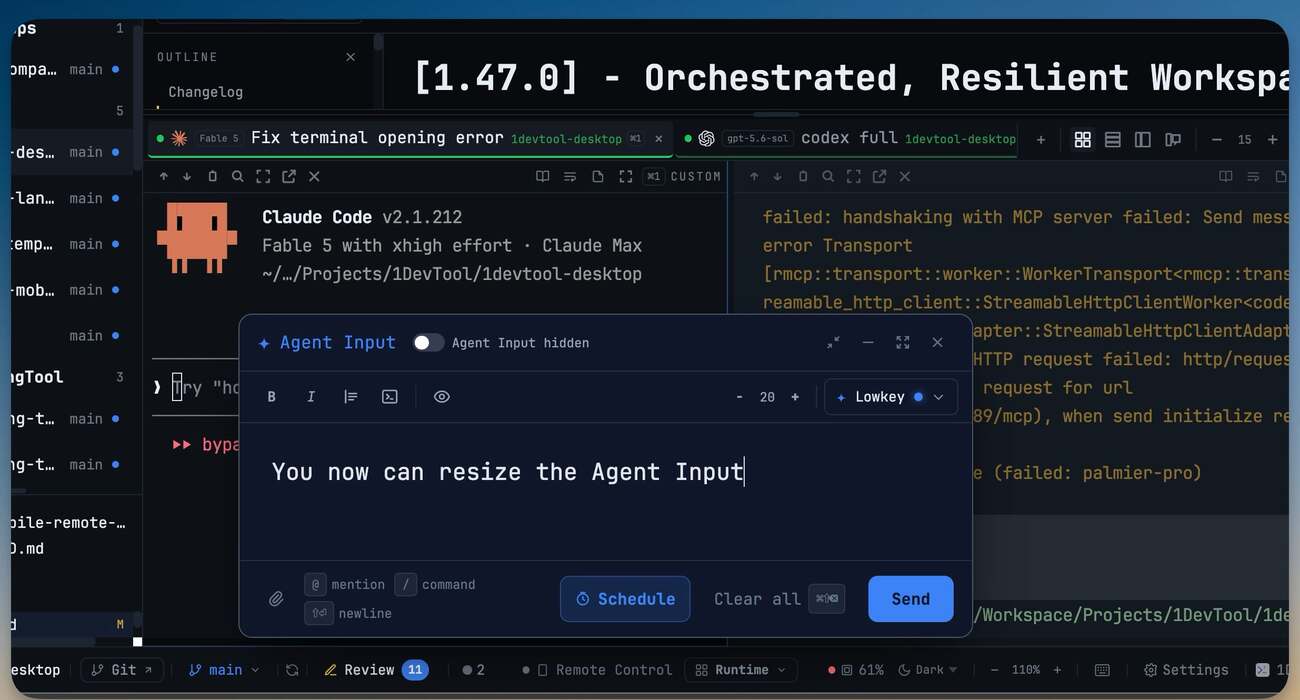Click the block quote formatting icon
The width and height of the screenshot is (1300, 700).
point(351,397)
